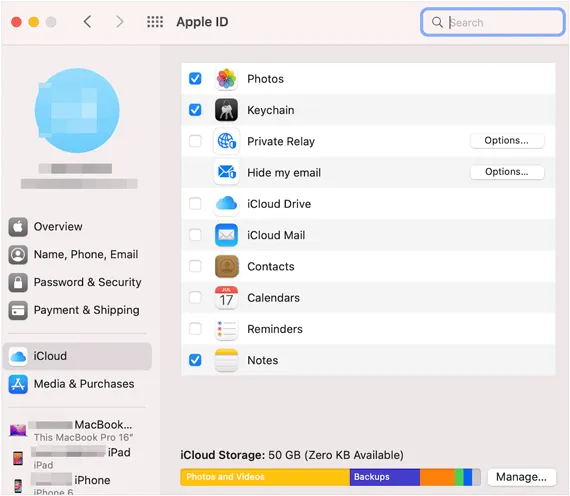This screenshot has height=496, width=570.
Task: Click the Name, Phone, Email person icon
Action: (x=18, y=255)
